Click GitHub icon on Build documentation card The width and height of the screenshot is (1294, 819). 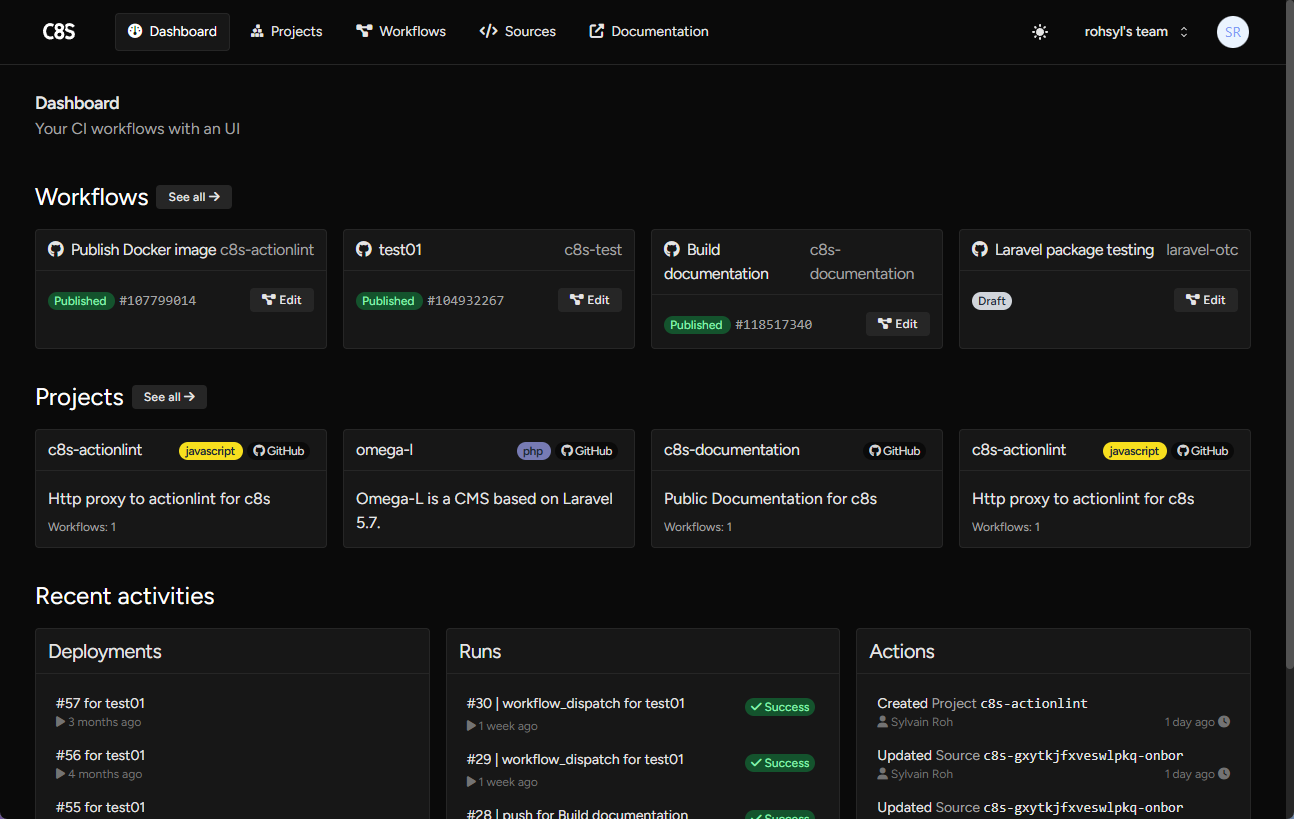pos(672,250)
